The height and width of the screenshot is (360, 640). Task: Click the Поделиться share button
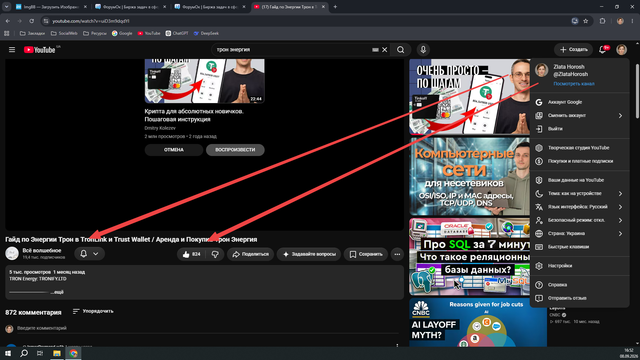(x=251, y=254)
